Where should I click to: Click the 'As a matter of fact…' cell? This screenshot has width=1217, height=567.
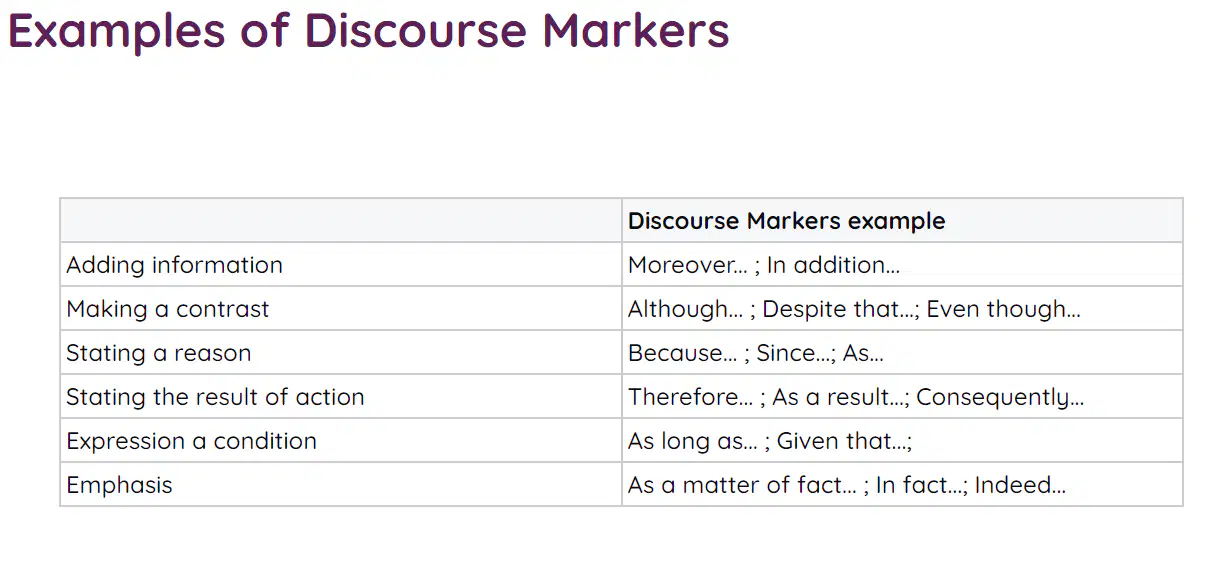[902, 484]
